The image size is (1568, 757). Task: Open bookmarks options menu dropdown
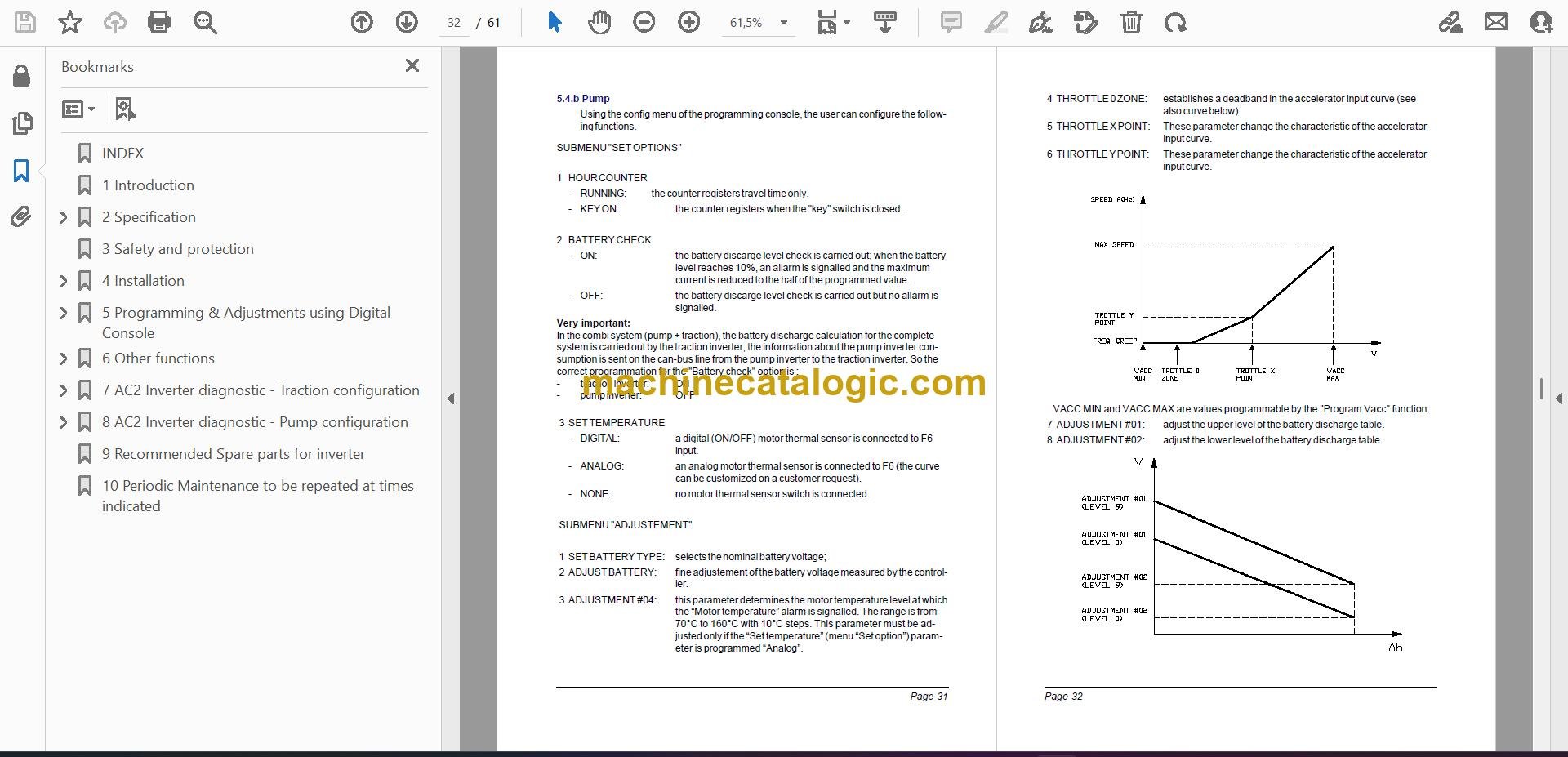78,109
